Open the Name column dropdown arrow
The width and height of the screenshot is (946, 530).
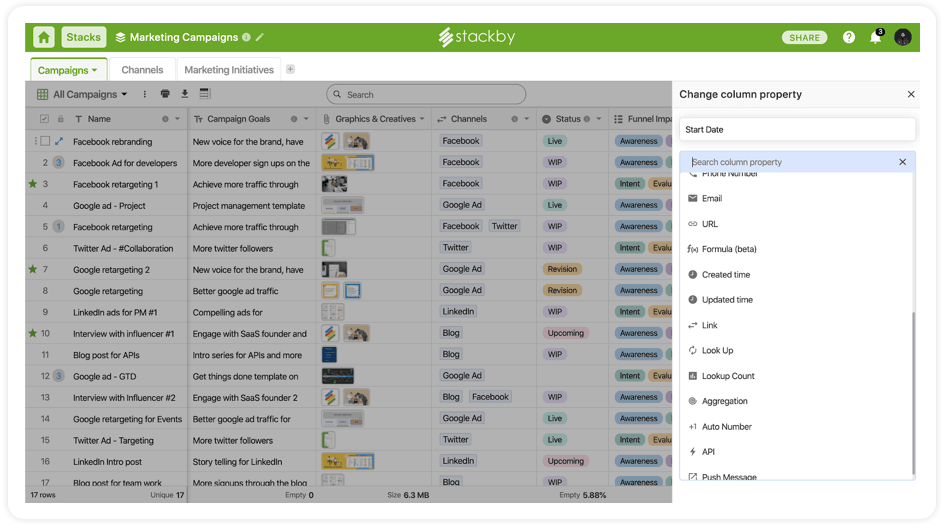tap(177, 119)
